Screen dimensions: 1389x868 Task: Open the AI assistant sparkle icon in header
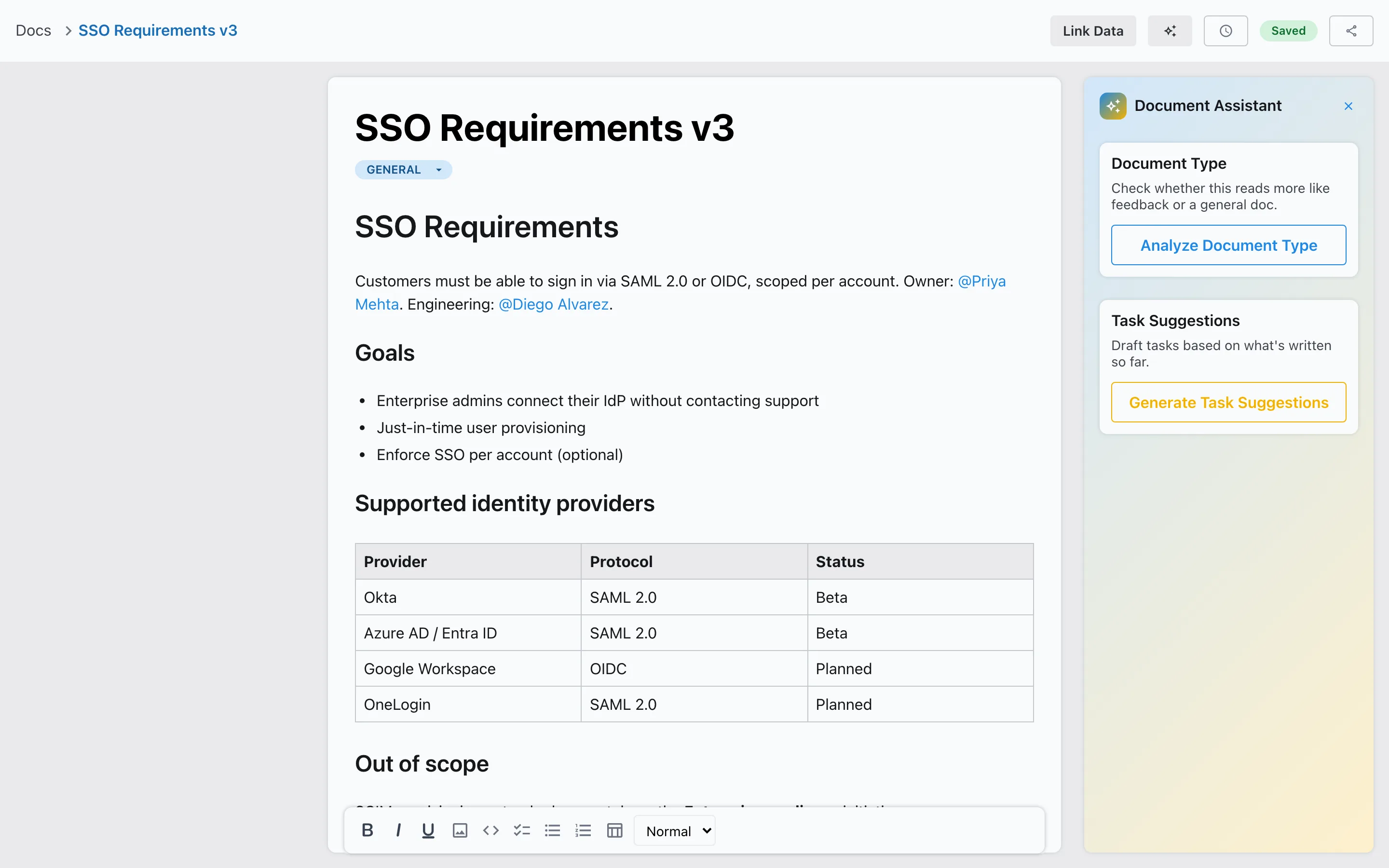pyautogui.click(x=1169, y=31)
